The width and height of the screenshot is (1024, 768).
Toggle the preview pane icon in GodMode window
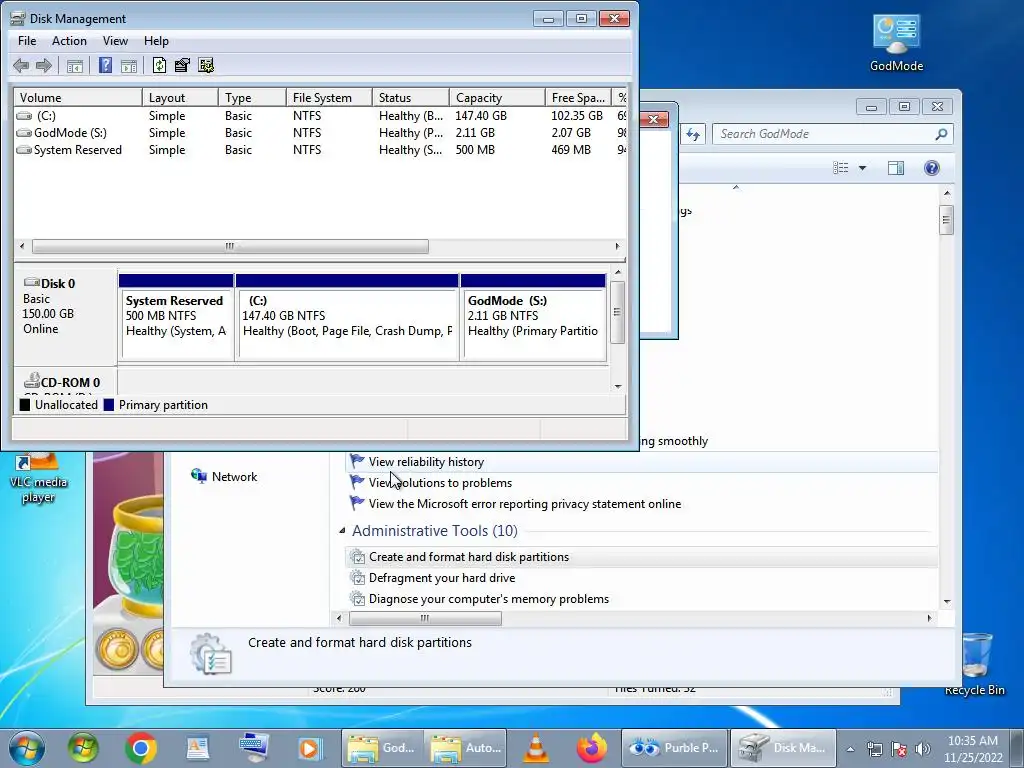click(x=896, y=168)
